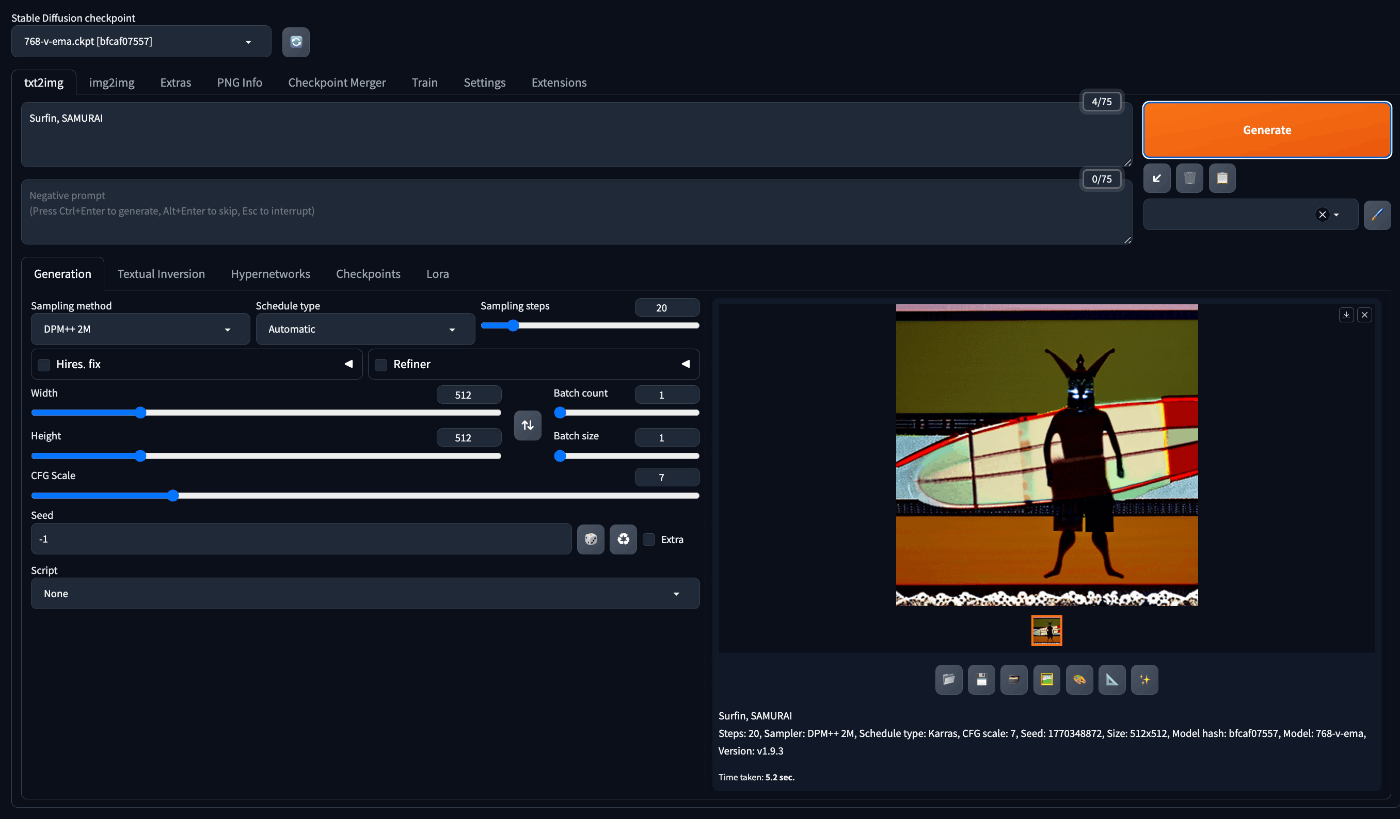This screenshot has width=1400, height=819.
Task: Download the generated image from the preview
Action: click(1346, 314)
